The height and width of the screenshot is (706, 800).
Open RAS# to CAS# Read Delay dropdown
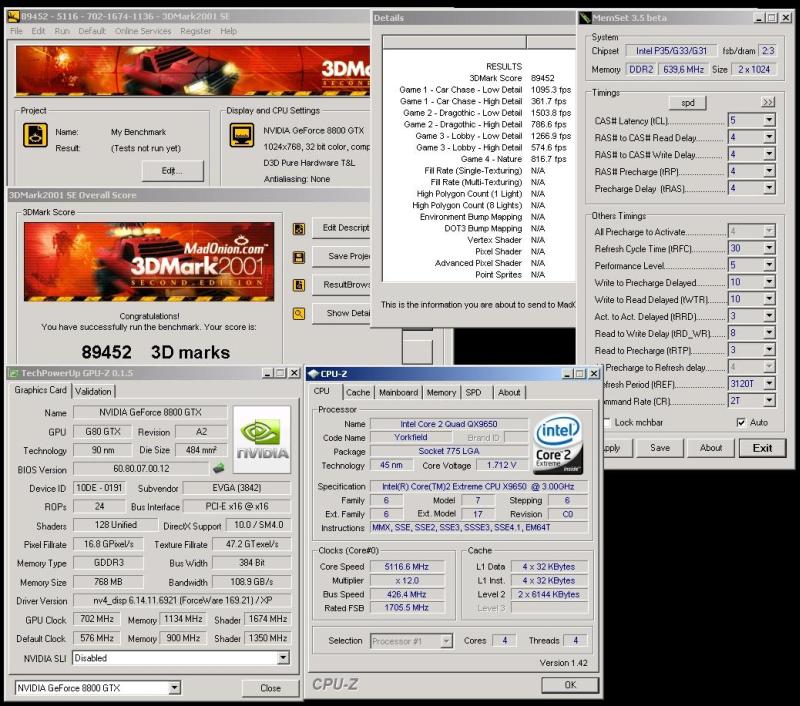click(x=769, y=137)
